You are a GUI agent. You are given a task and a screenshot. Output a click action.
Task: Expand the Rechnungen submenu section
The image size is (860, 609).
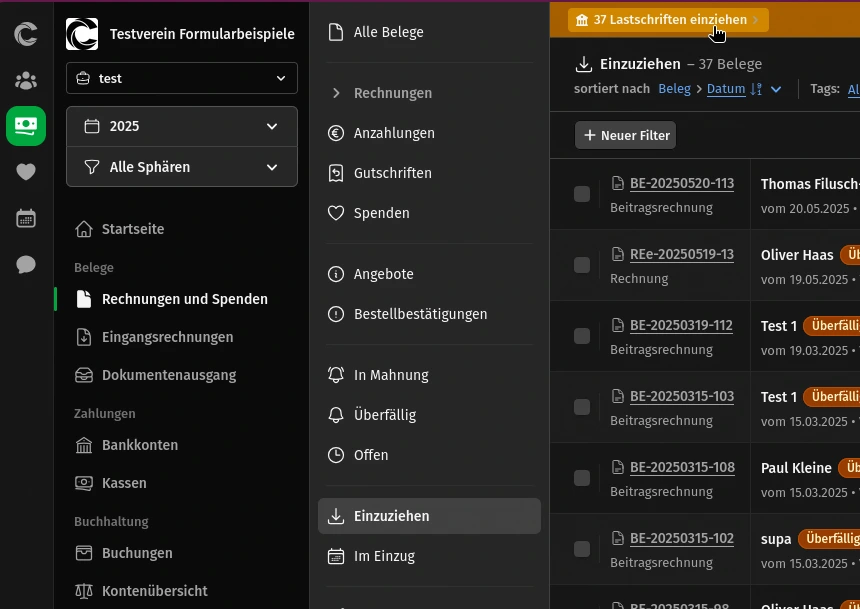click(x=392, y=93)
